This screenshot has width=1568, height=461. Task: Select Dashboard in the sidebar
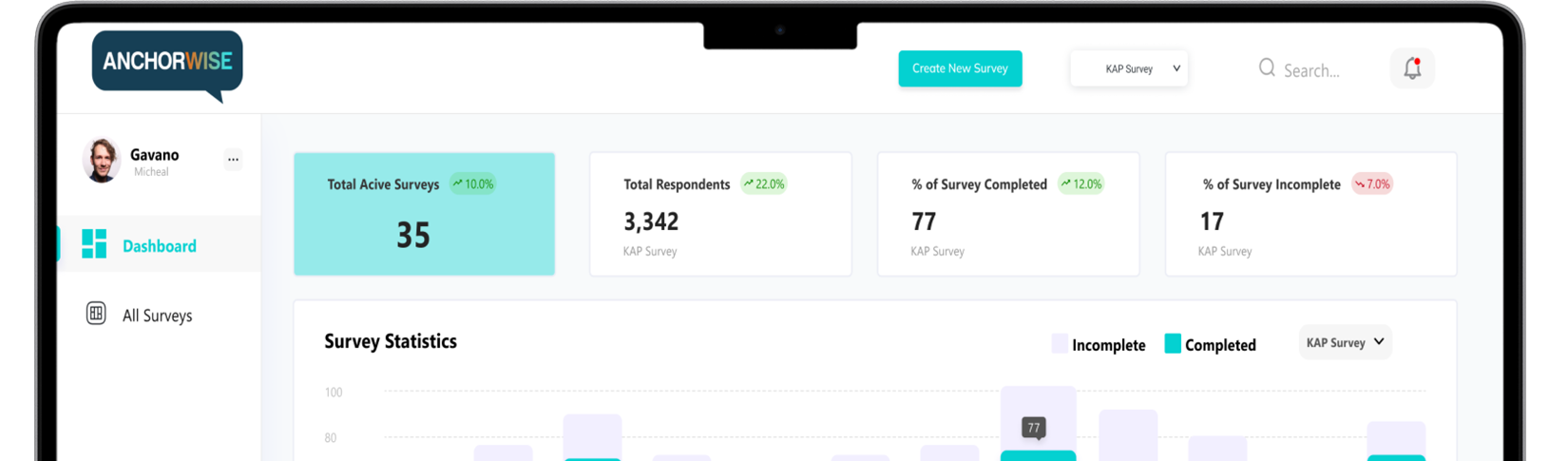(159, 245)
